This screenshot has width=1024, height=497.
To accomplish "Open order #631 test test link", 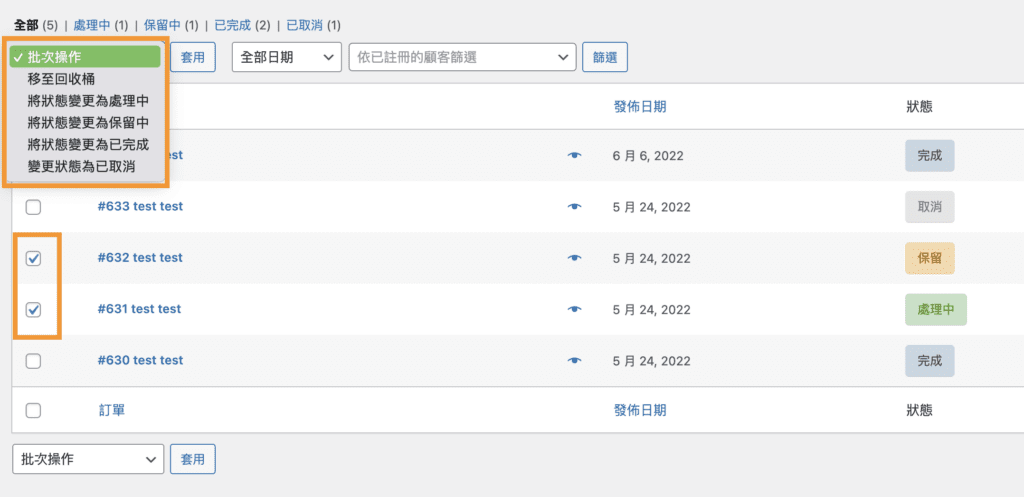I will 139,309.
